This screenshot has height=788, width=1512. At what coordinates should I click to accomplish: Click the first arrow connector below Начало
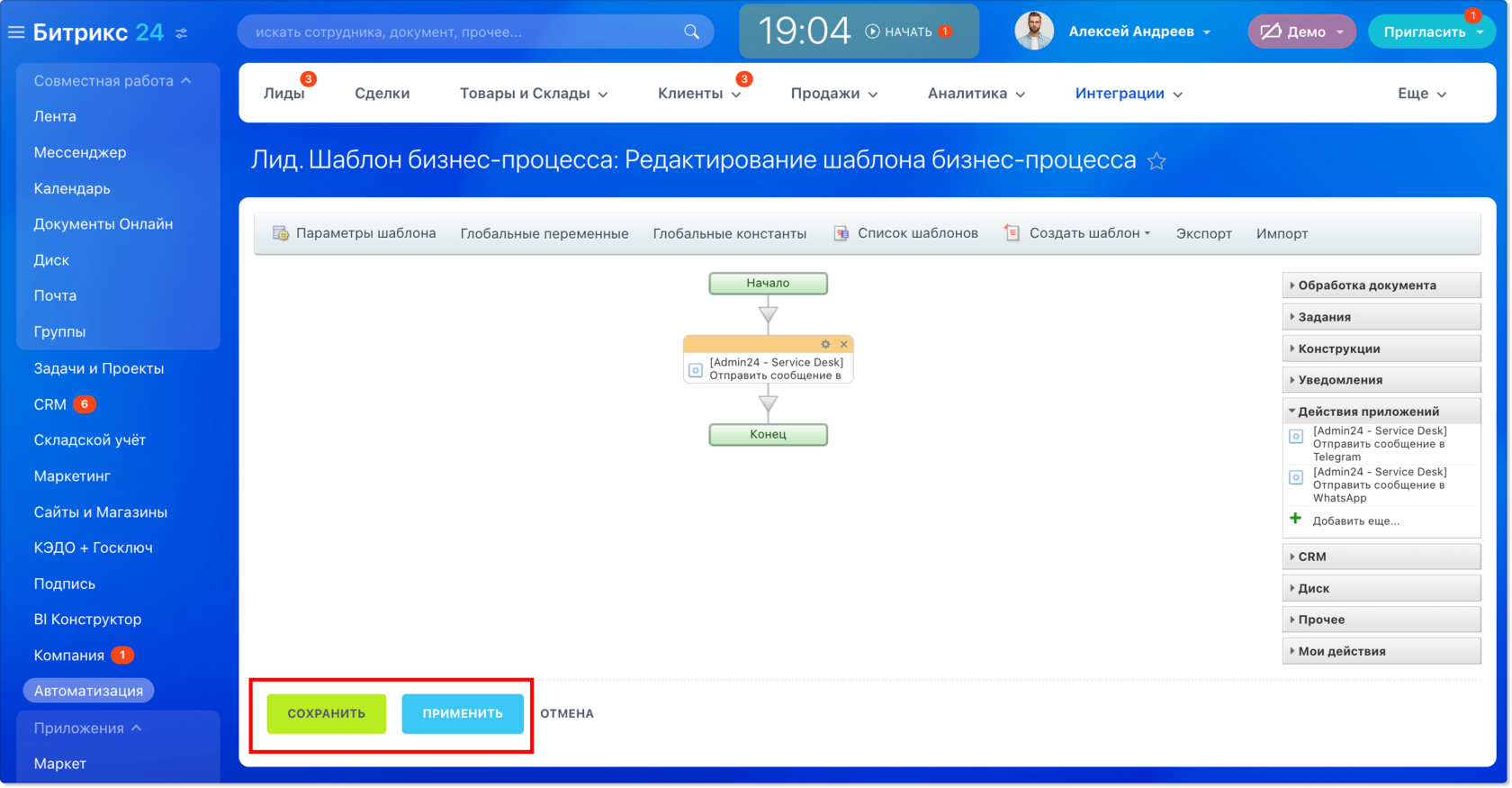tap(768, 315)
